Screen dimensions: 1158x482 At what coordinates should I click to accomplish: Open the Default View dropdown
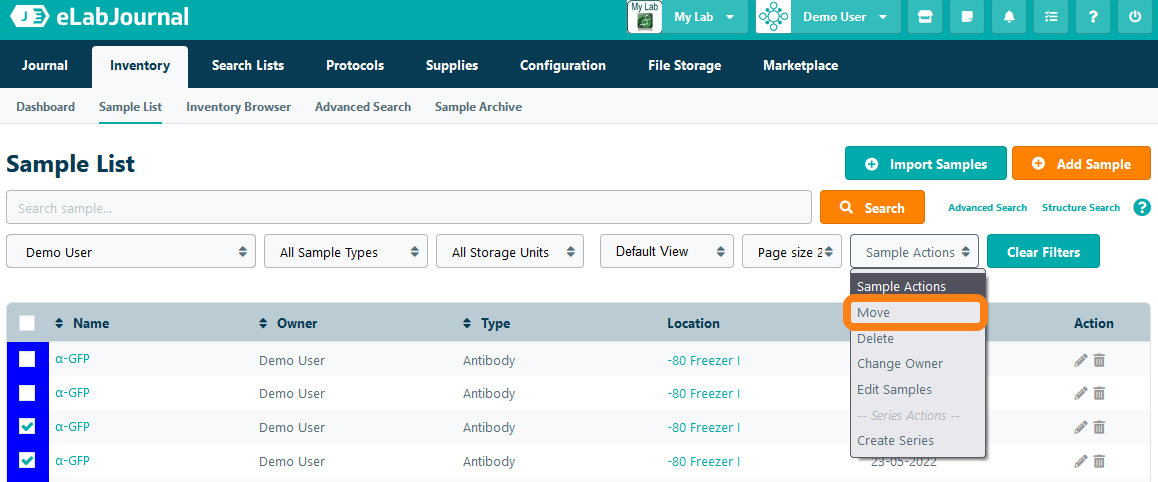tap(666, 252)
